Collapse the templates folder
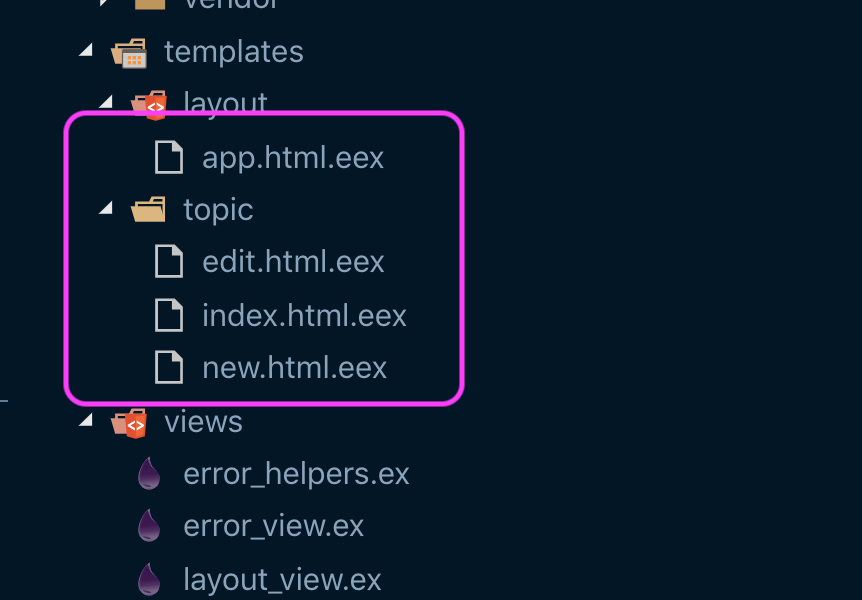 [86, 50]
